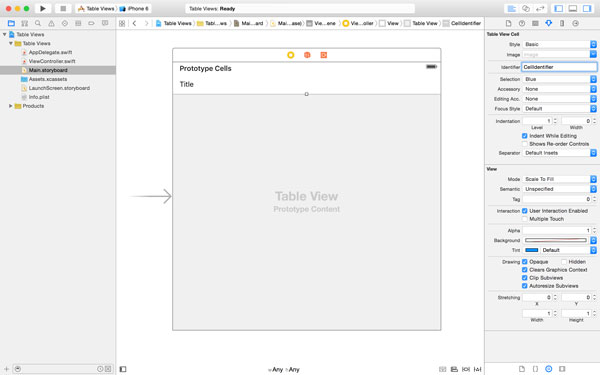Enable Multiple Touch
Image resolution: width=600 pixels, height=375 pixels.
tap(525, 219)
